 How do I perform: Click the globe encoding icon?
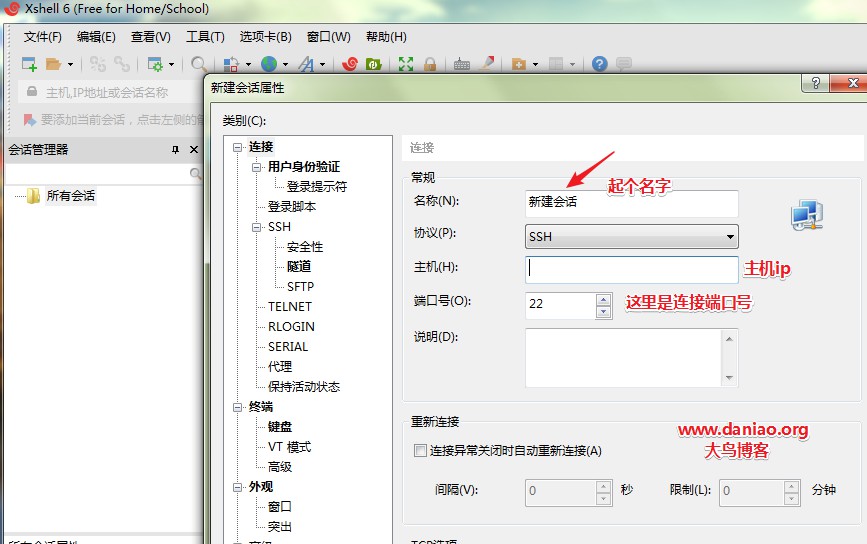point(269,64)
